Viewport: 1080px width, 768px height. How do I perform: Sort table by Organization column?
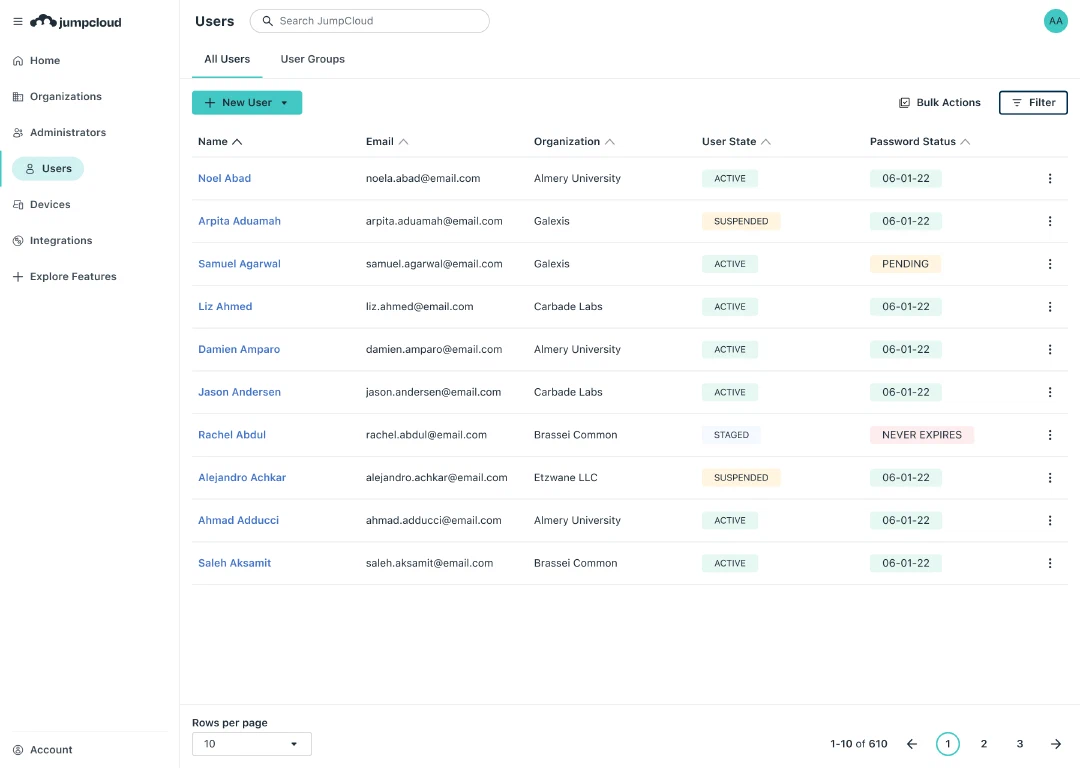click(574, 141)
